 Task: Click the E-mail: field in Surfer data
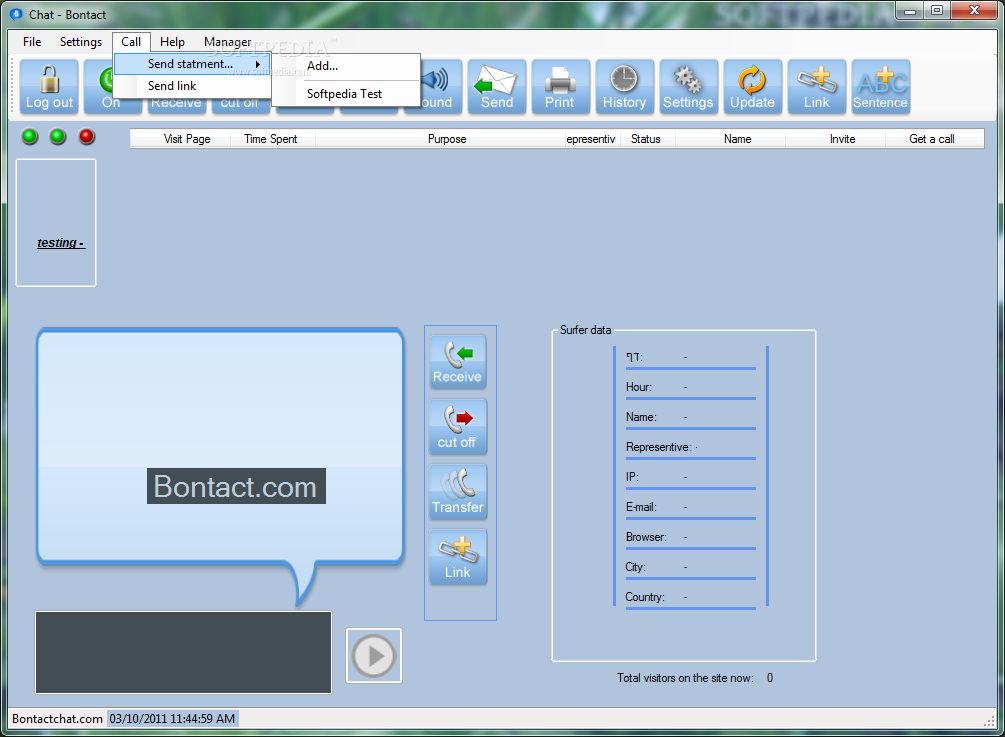tap(691, 507)
